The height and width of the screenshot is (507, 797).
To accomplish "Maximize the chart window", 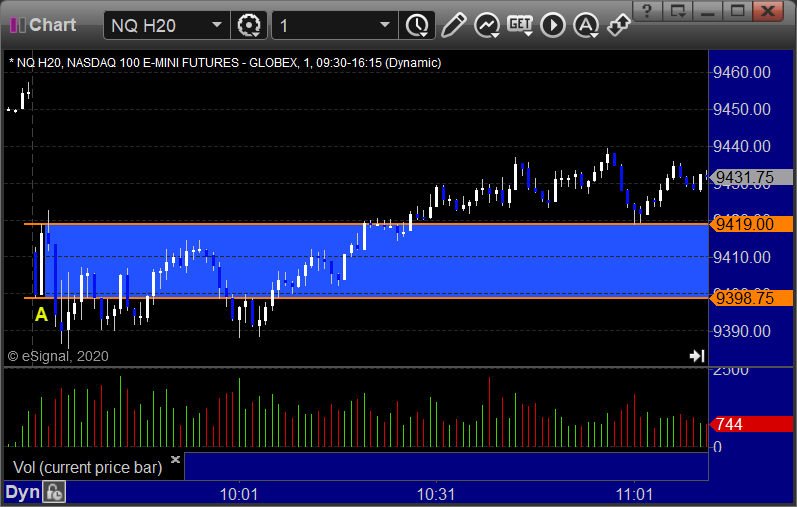I will pos(738,11).
